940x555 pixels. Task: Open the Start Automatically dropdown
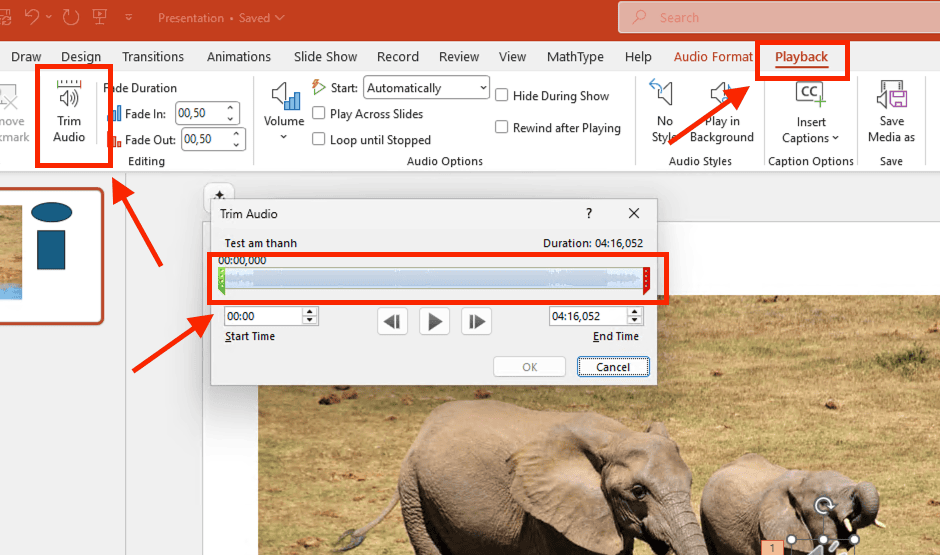coord(426,88)
